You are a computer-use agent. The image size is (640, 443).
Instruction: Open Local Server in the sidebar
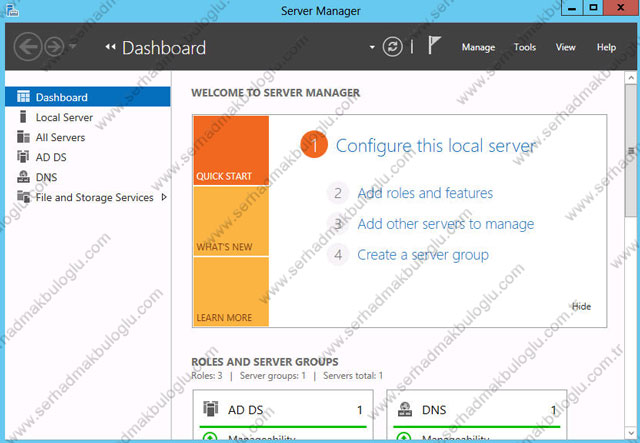point(88,117)
